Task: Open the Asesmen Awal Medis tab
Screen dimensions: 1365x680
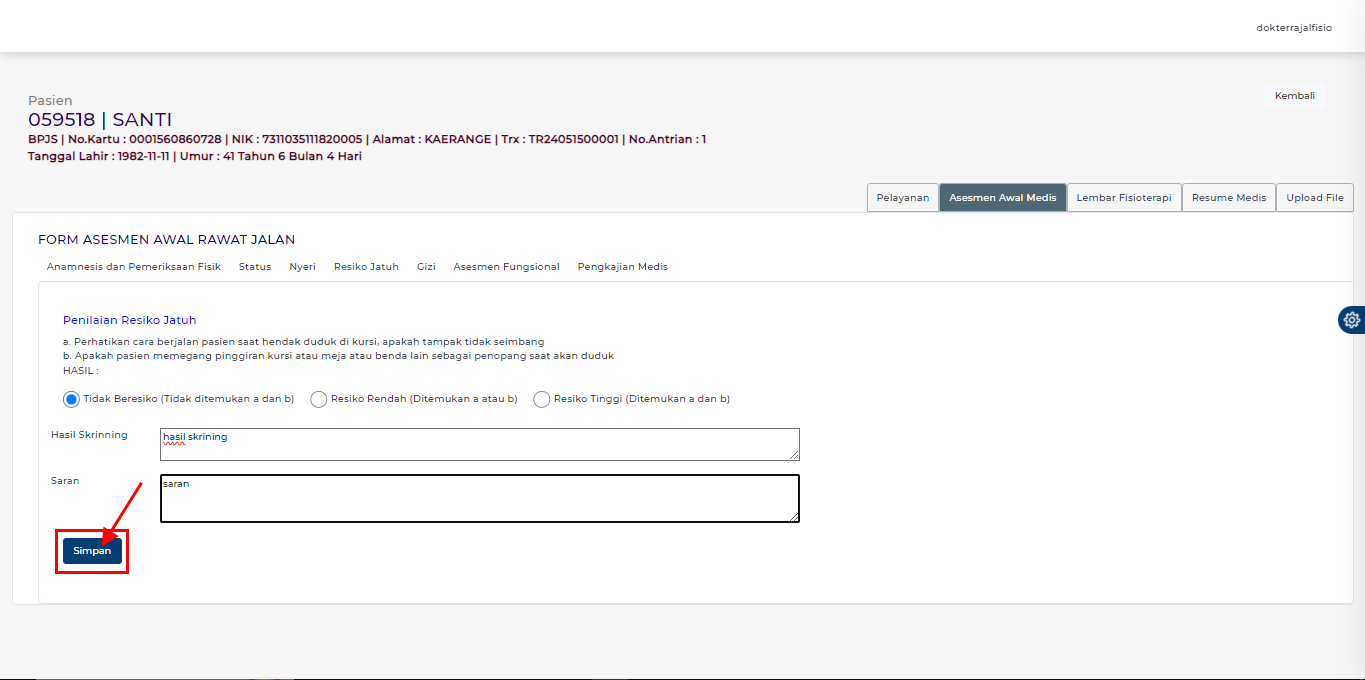Action: pos(1002,198)
